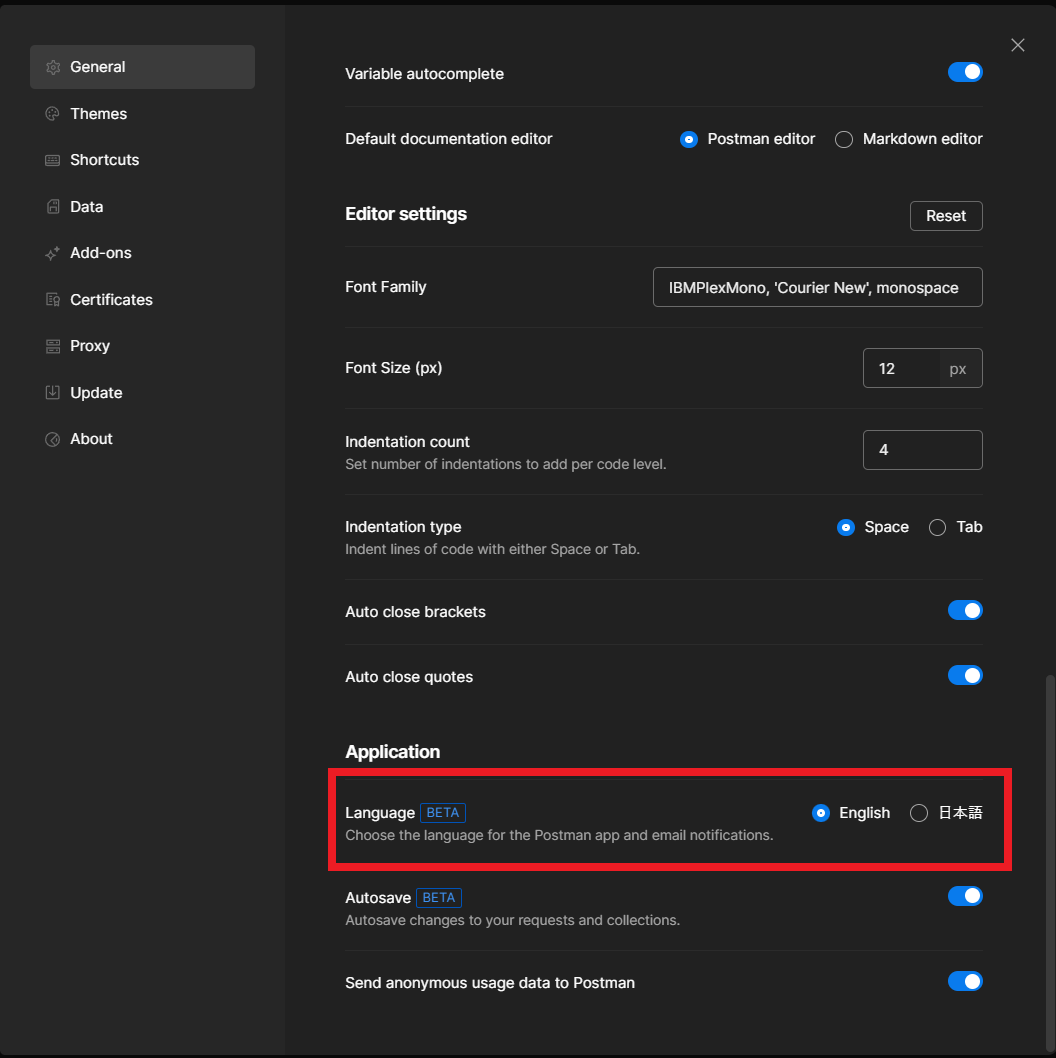Viewport: 1056px width, 1058px height.
Task: Open the Proxy settings tab
Action: coord(142,346)
